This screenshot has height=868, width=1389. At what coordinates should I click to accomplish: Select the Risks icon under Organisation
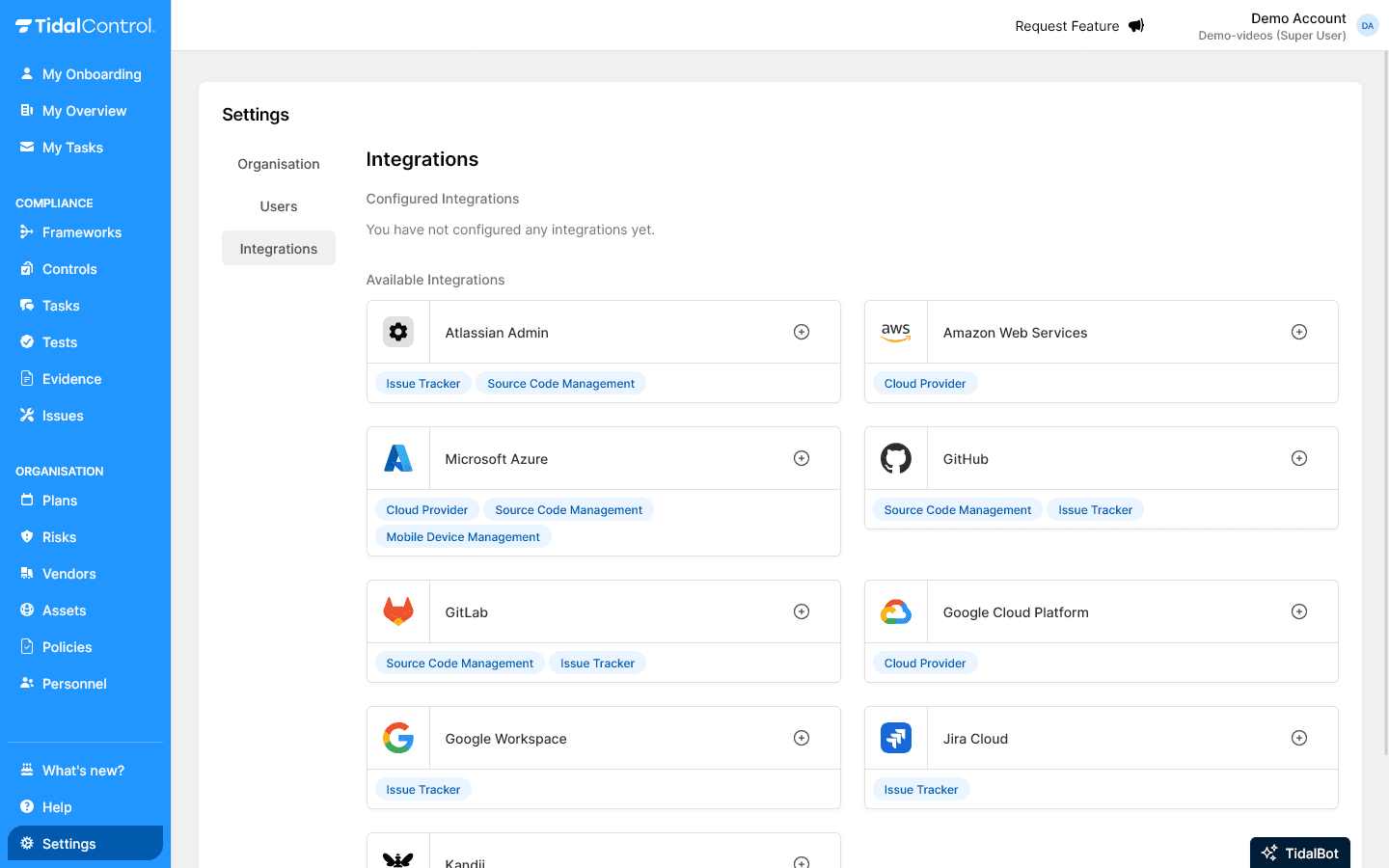pyautogui.click(x=26, y=537)
